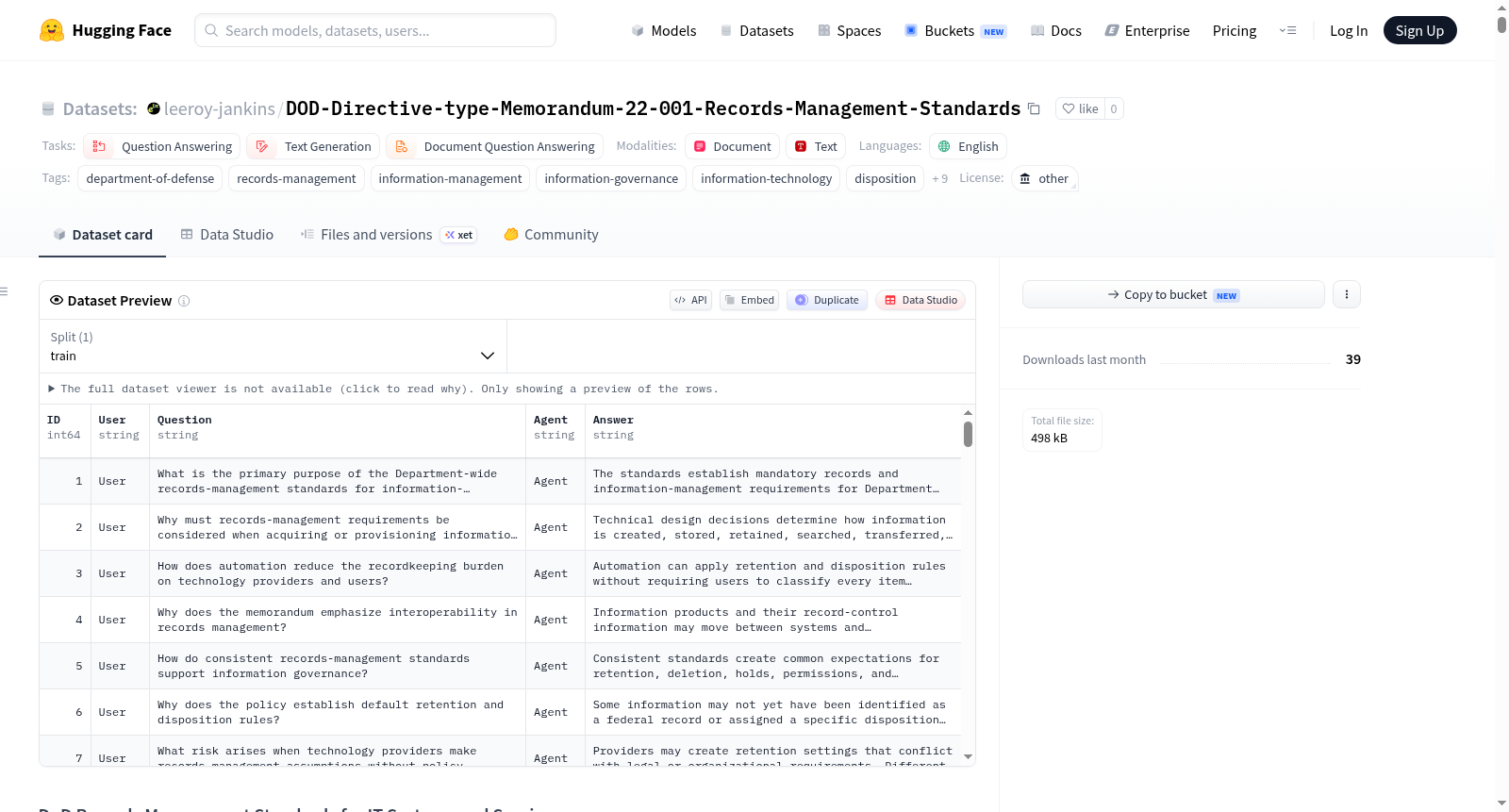Expand the Split train dropdown

tap(273, 346)
